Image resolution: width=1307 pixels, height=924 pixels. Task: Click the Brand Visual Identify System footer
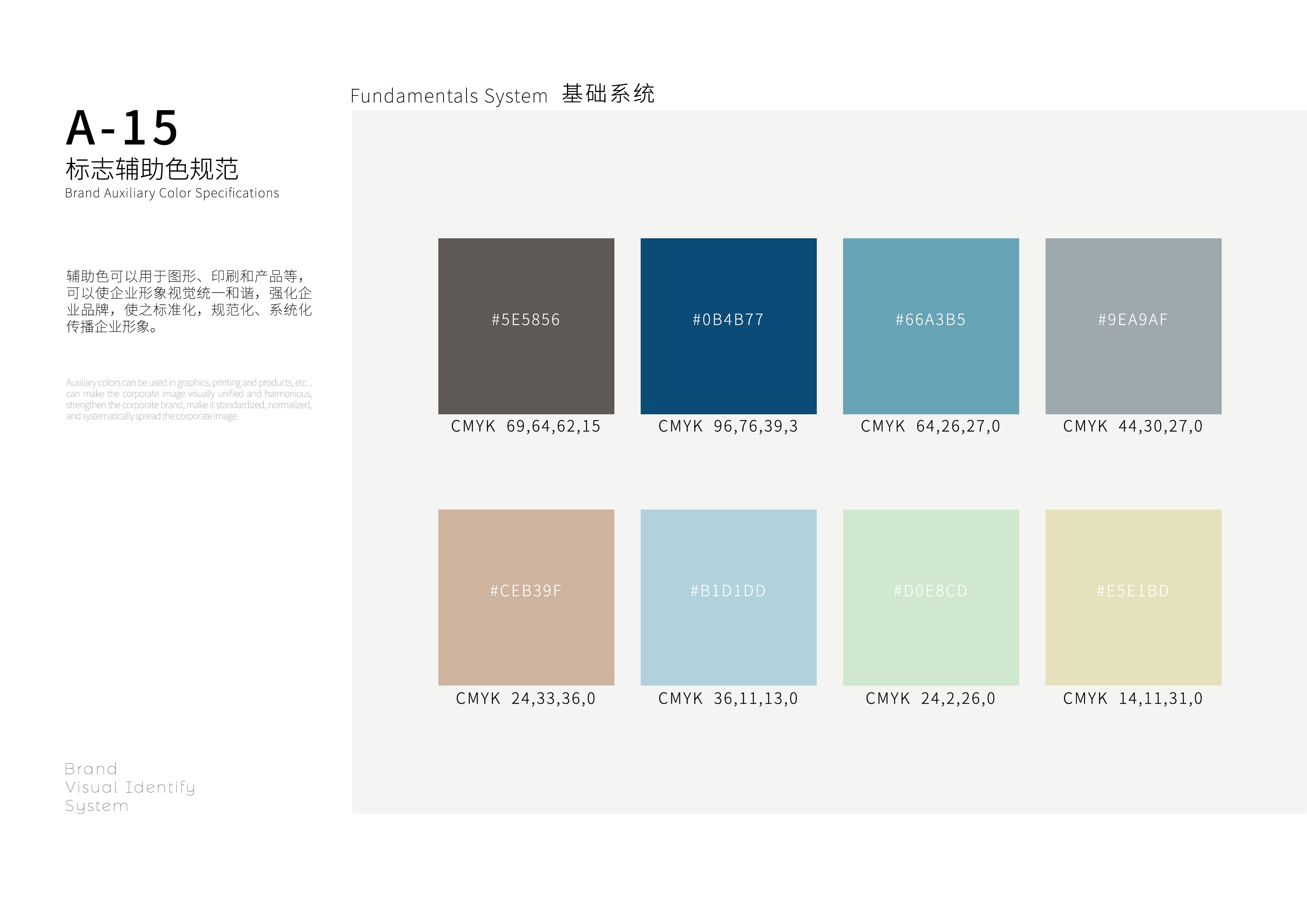130,787
